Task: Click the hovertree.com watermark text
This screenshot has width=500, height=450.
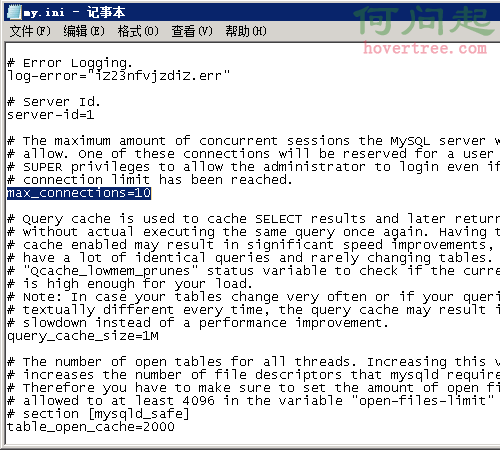Action: (x=425, y=49)
